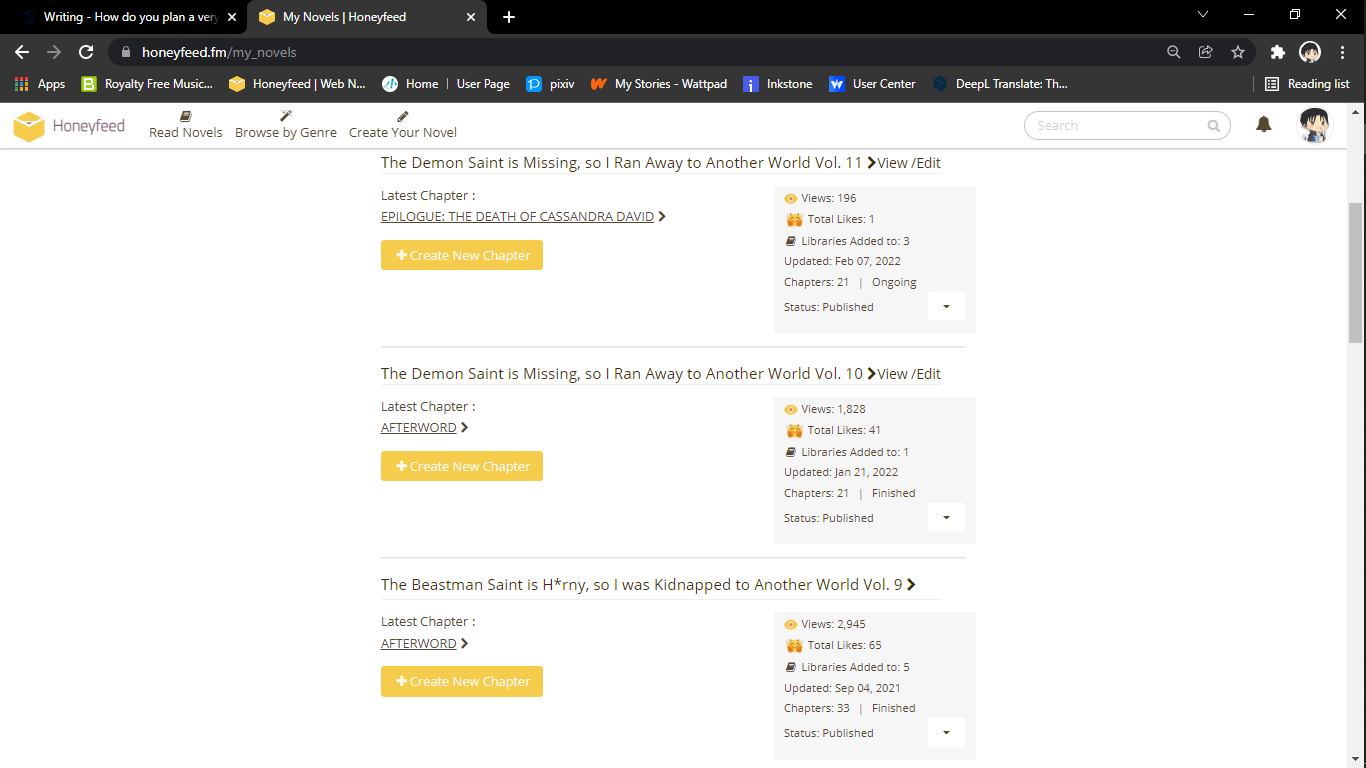The width and height of the screenshot is (1366, 768).
Task: Click View /Edit for Vol. 10
Action: pyautogui.click(x=908, y=374)
